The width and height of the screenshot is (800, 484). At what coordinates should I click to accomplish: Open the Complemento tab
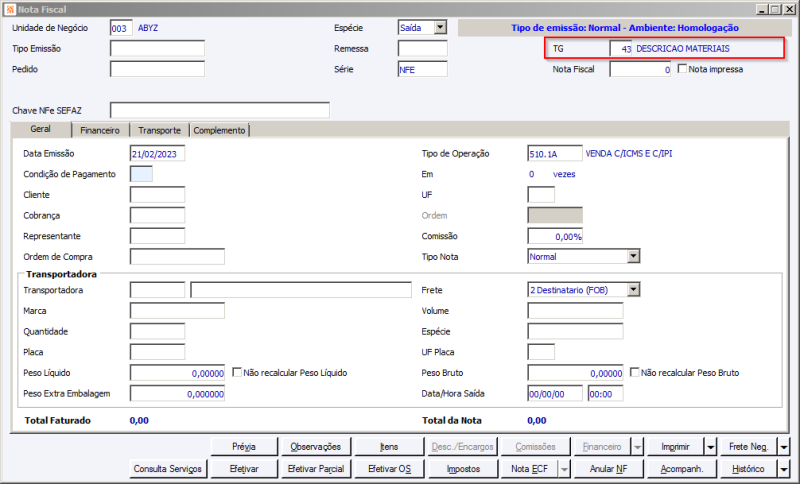219,131
